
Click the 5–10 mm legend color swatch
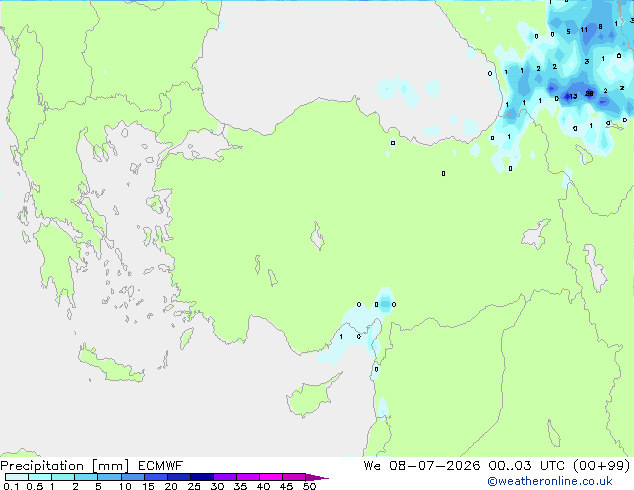[x=109, y=477]
